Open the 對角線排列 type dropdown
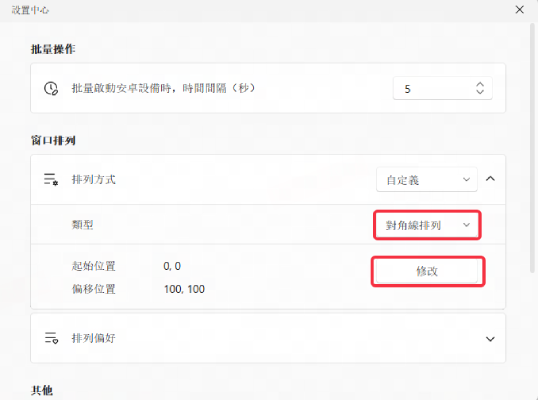This screenshot has height=400, width=538. click(427, 225)
